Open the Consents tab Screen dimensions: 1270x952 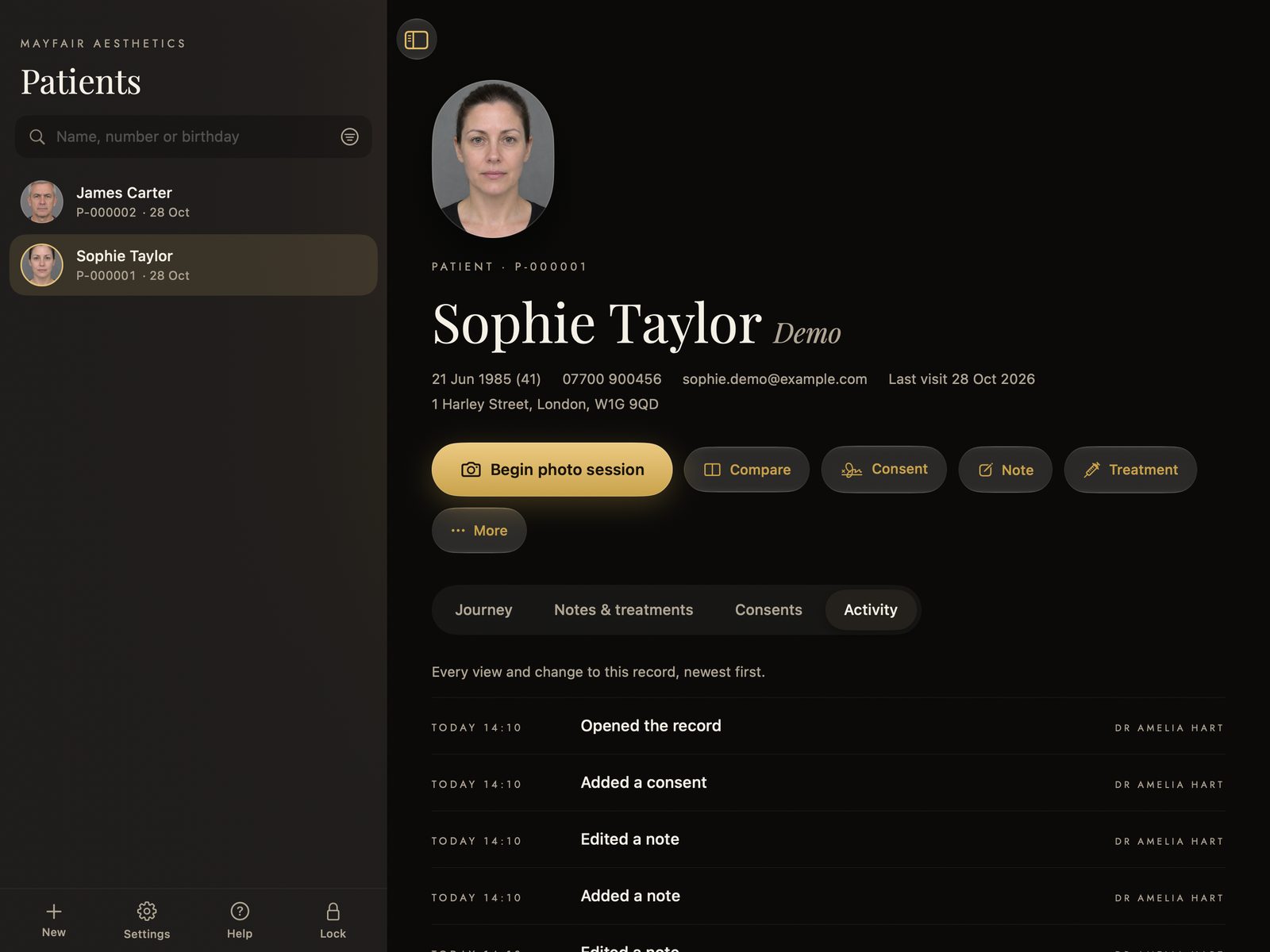(x=768, y=610)
